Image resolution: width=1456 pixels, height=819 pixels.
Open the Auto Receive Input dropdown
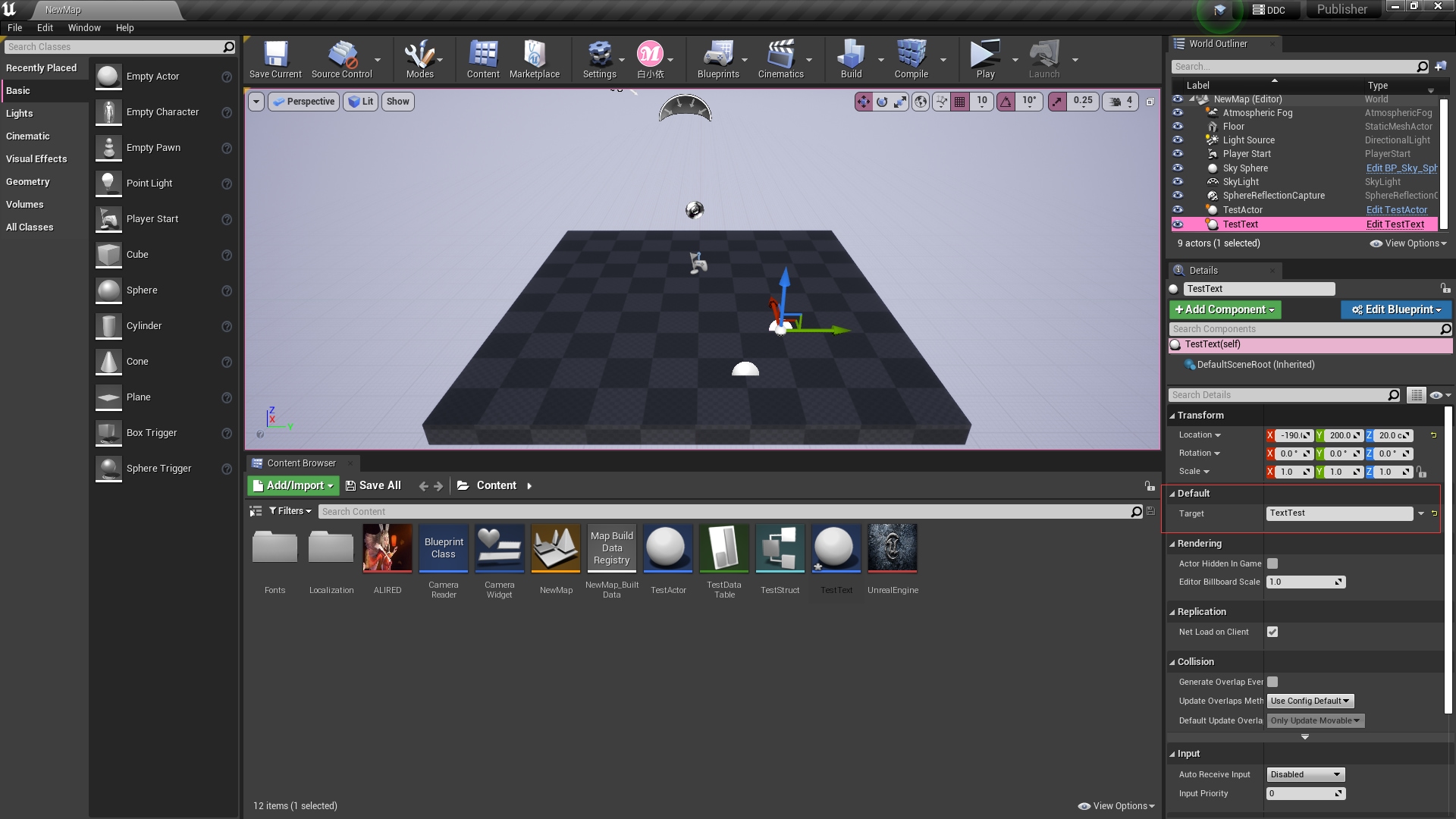(x=1305, y=774)
